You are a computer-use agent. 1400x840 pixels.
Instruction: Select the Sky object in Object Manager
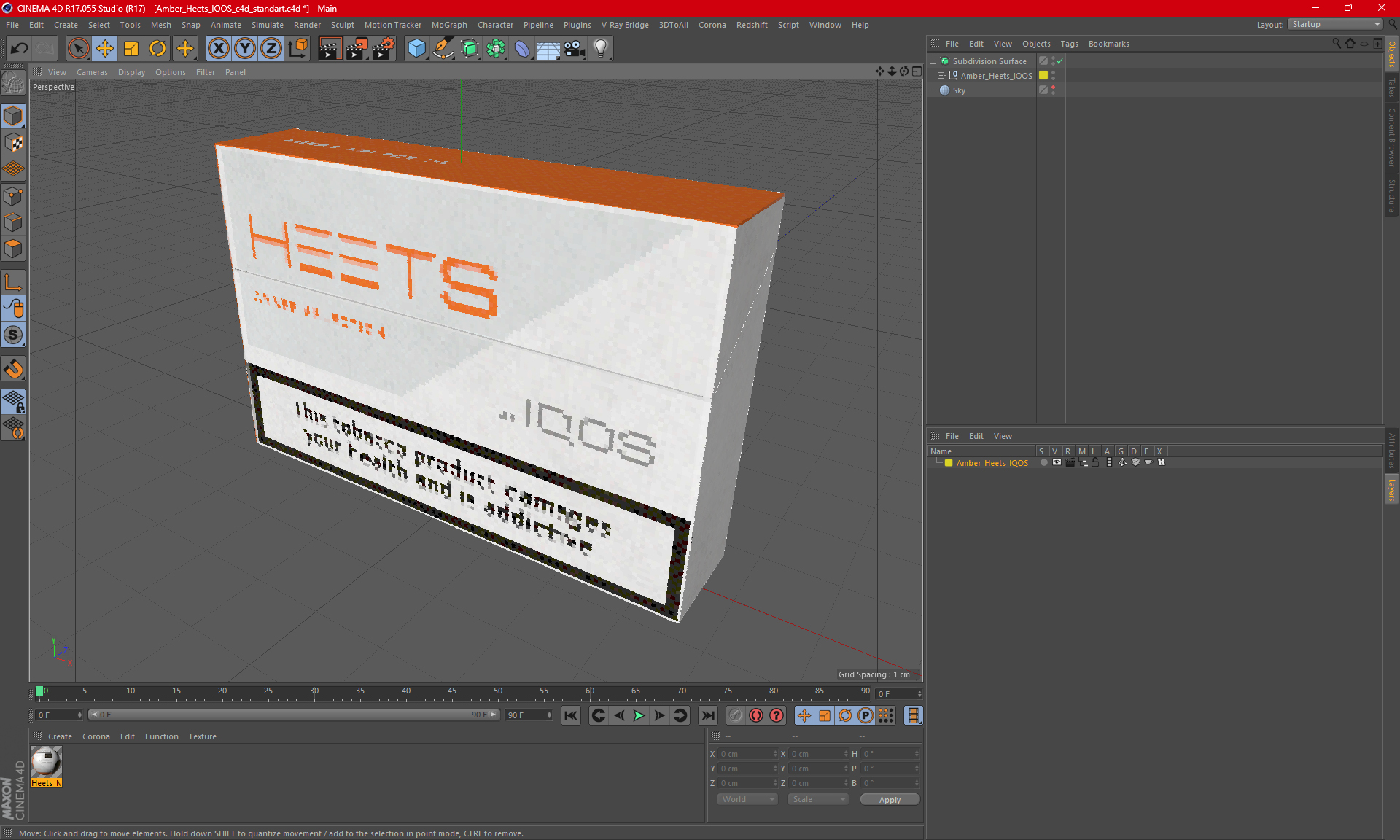click(x=959, y=90)
